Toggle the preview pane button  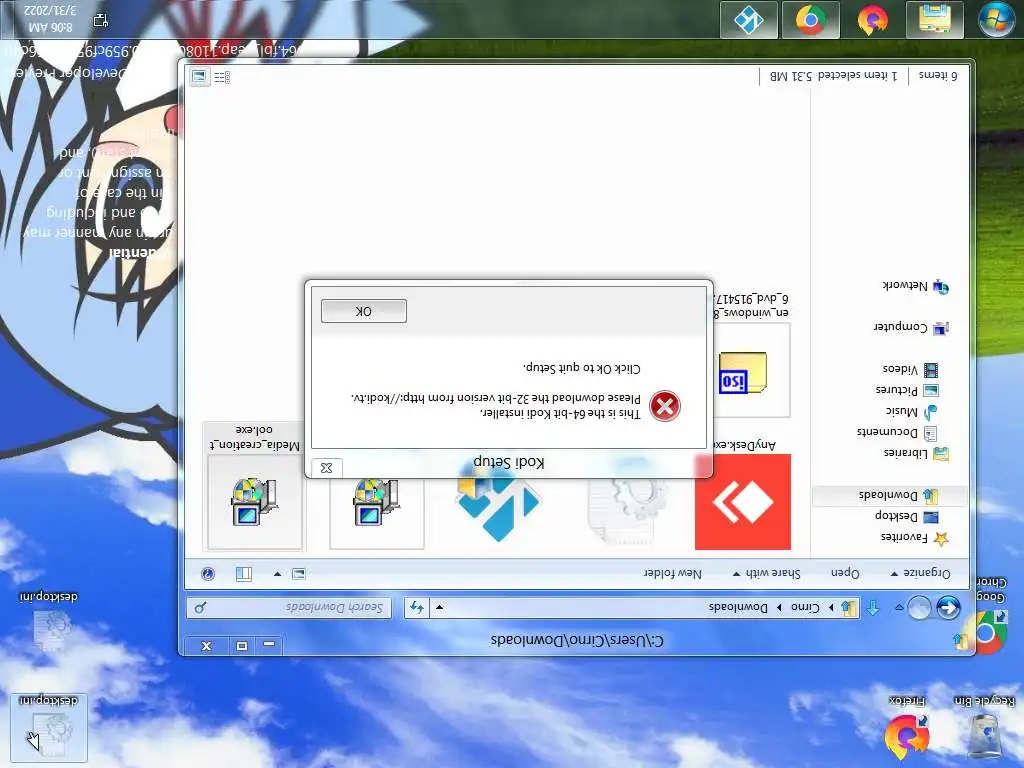[x=244, y=574]
